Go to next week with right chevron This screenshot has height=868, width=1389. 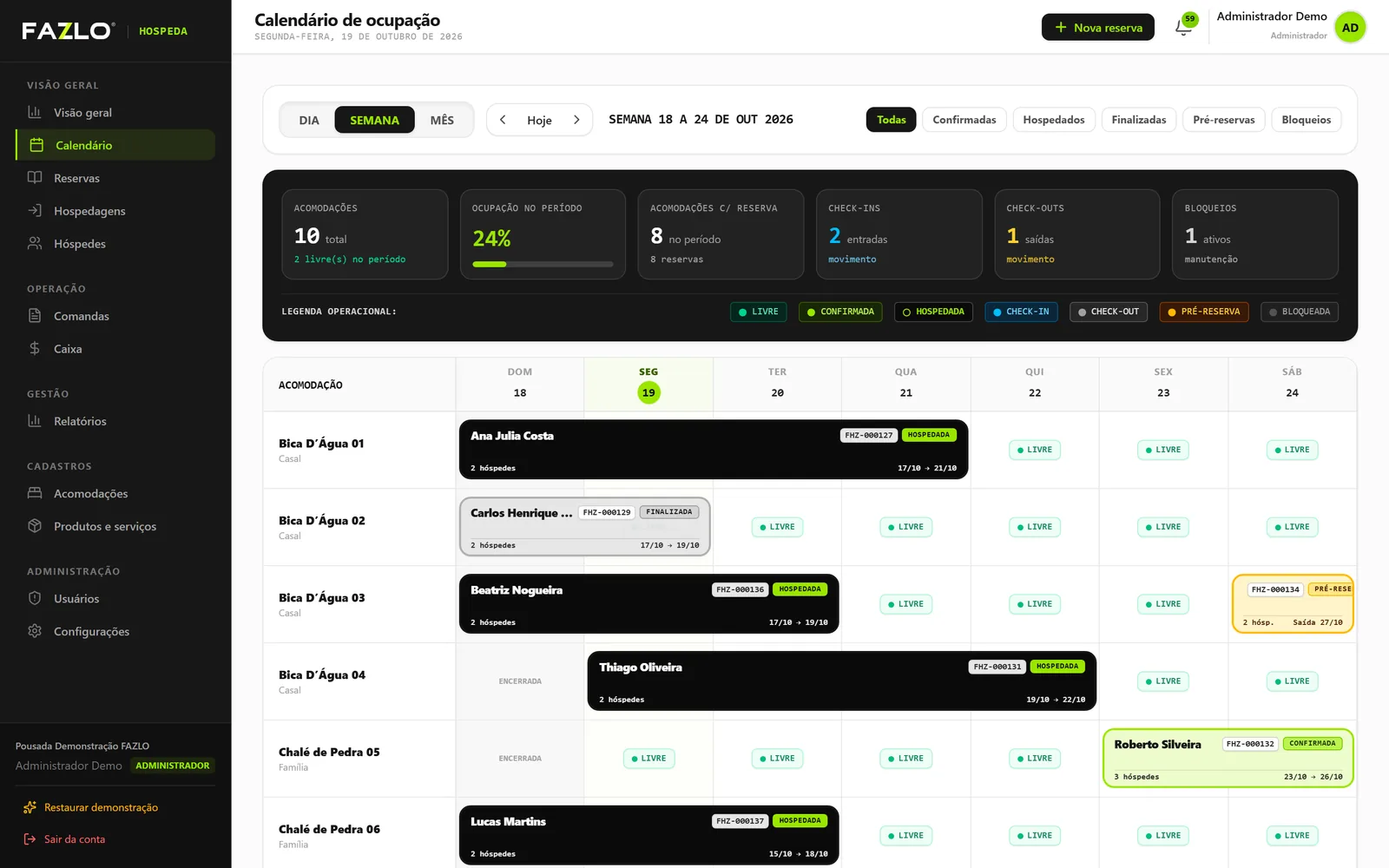coord(576,120)
